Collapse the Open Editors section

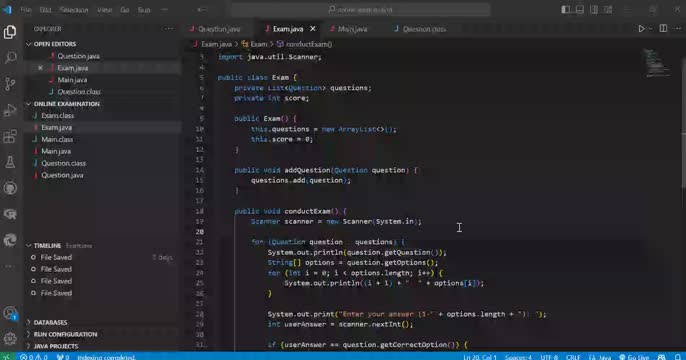[55, 44]
